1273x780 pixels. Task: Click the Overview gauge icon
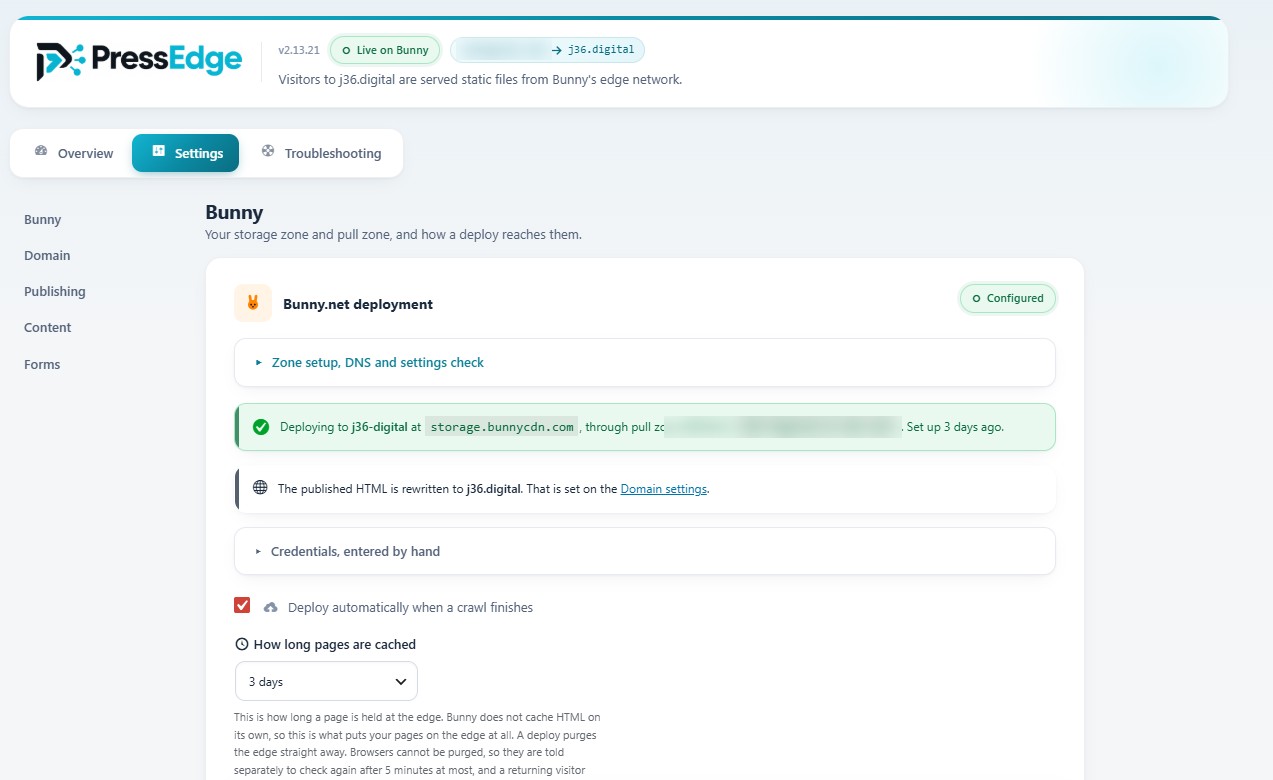click(41, 151)
